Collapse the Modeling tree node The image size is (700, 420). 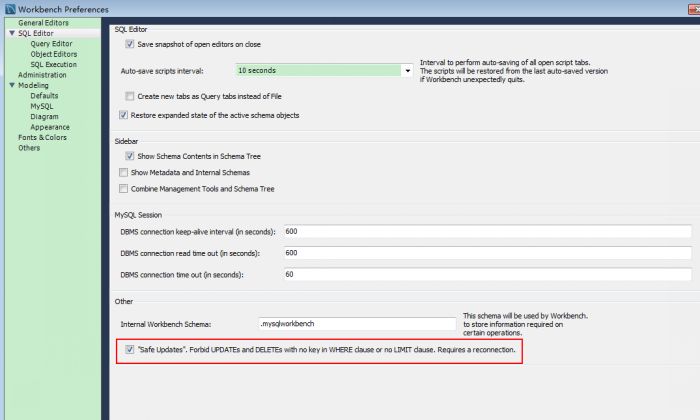tap(11, 86)
